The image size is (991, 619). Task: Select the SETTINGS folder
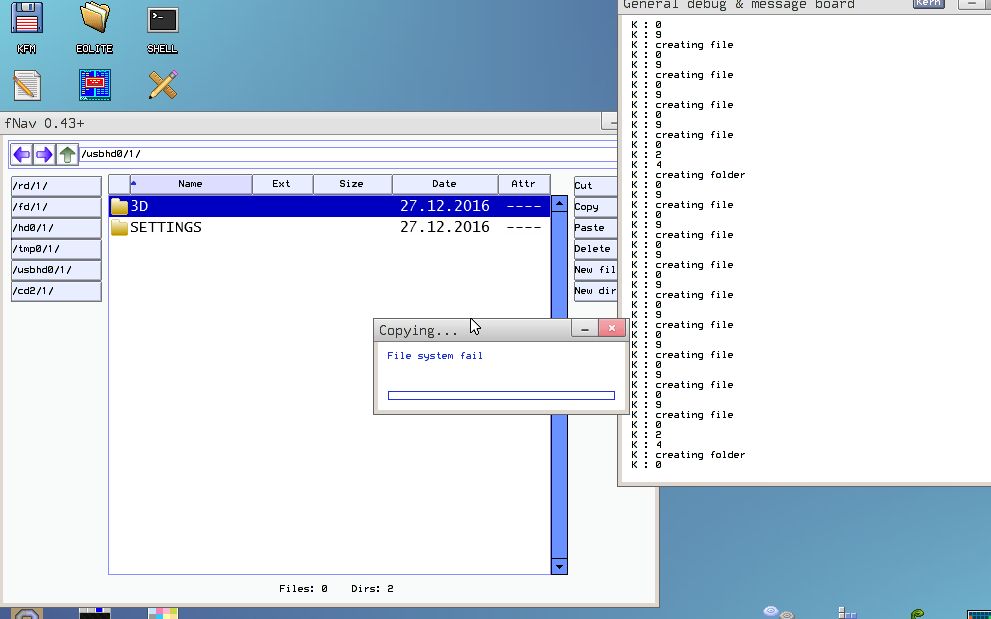[x=166, y=227]
